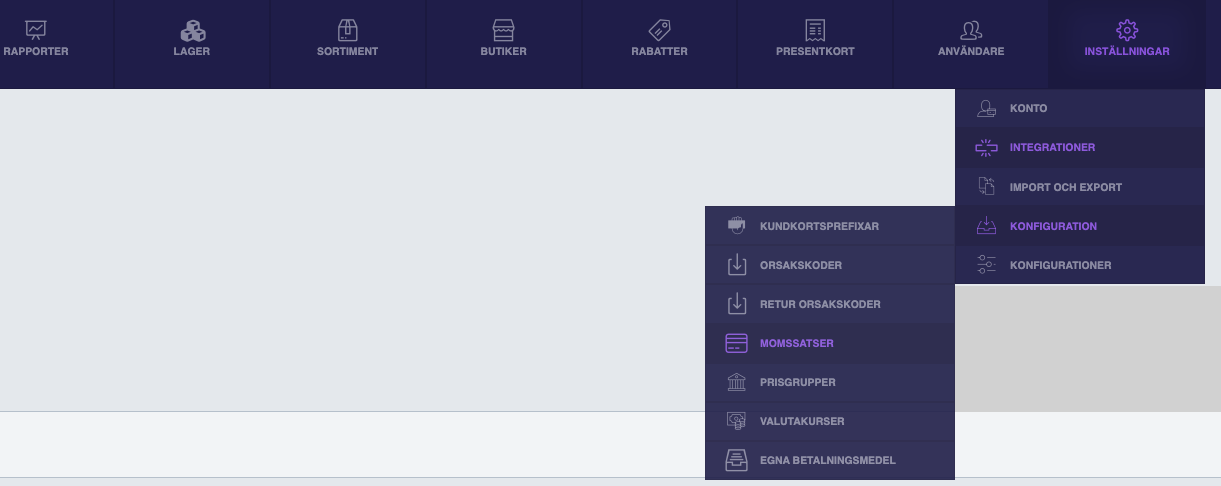
Task: Open Orsakskoder submenu text
Action: pos(800,266)
